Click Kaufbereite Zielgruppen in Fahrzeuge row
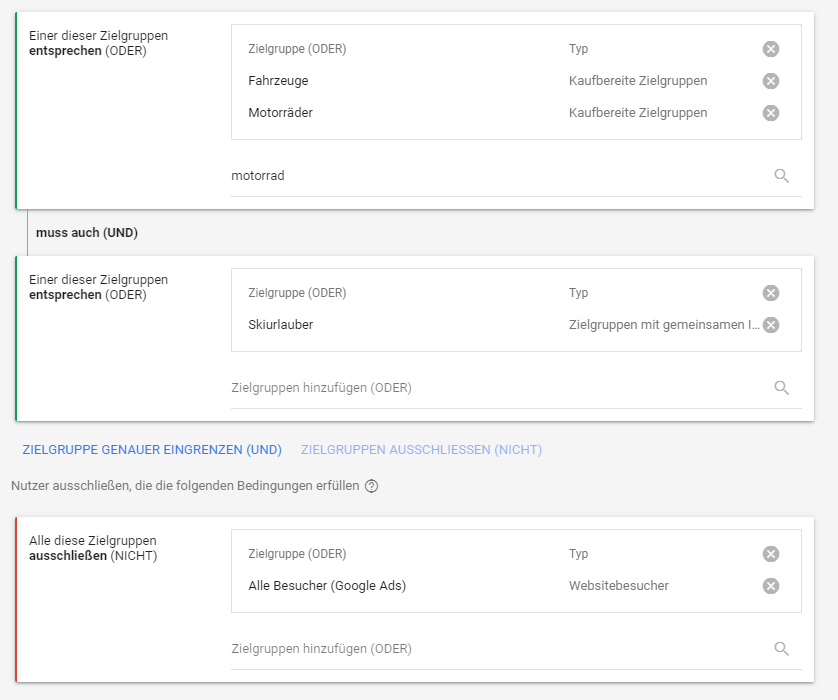Viewport: 838px width, 700px height. 638,81
